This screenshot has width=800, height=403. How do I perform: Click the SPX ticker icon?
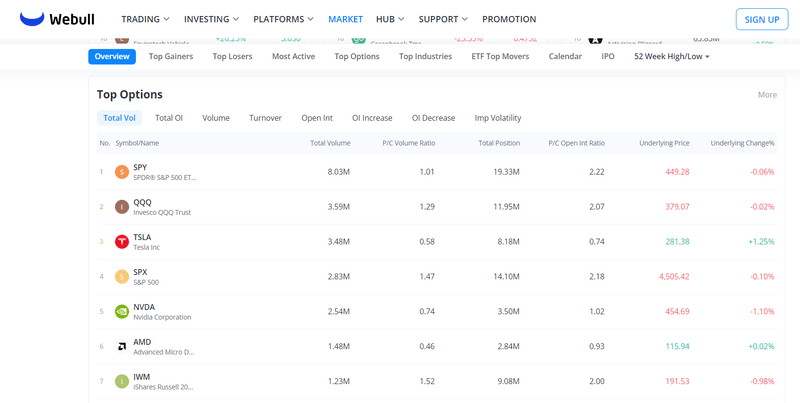pos(121,276)
